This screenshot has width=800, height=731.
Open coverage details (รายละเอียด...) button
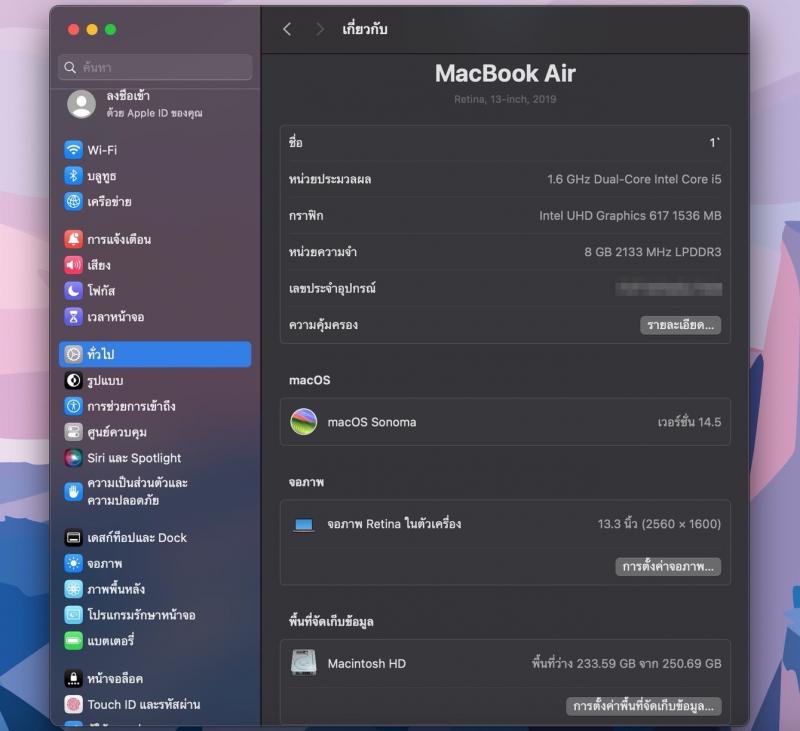pyautogui.click(x=681, y=325)
